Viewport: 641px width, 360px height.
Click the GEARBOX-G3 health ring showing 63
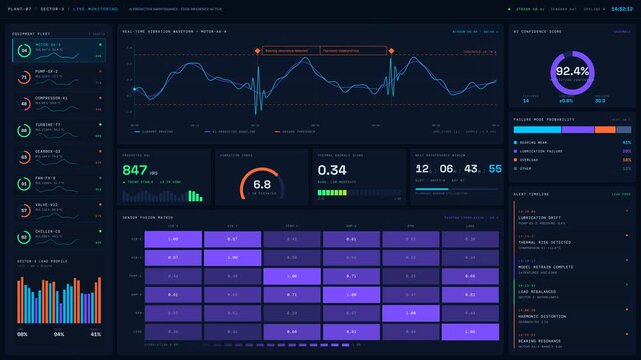[x=24, y=157]
